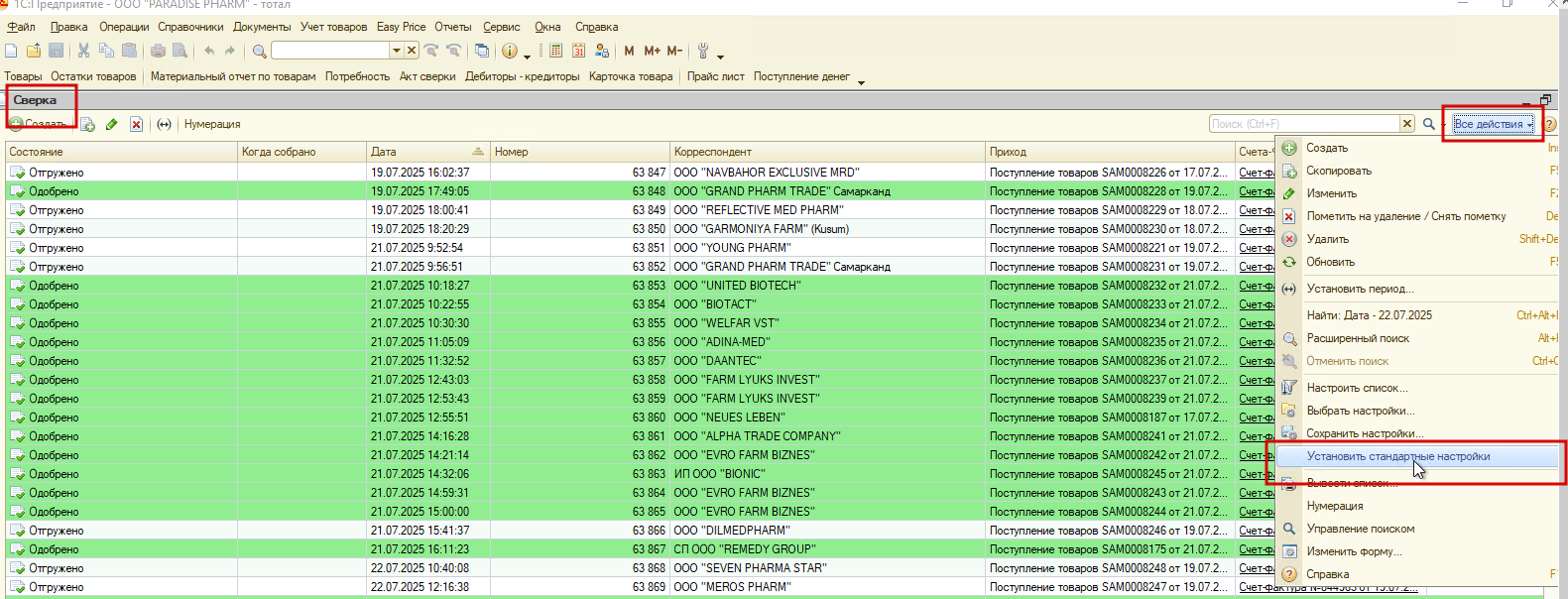Image resolution: width=1568 pixels, height=599 pixels.
Task: Open the Прайс лист shortcut
Action: [x=715, y=76]
